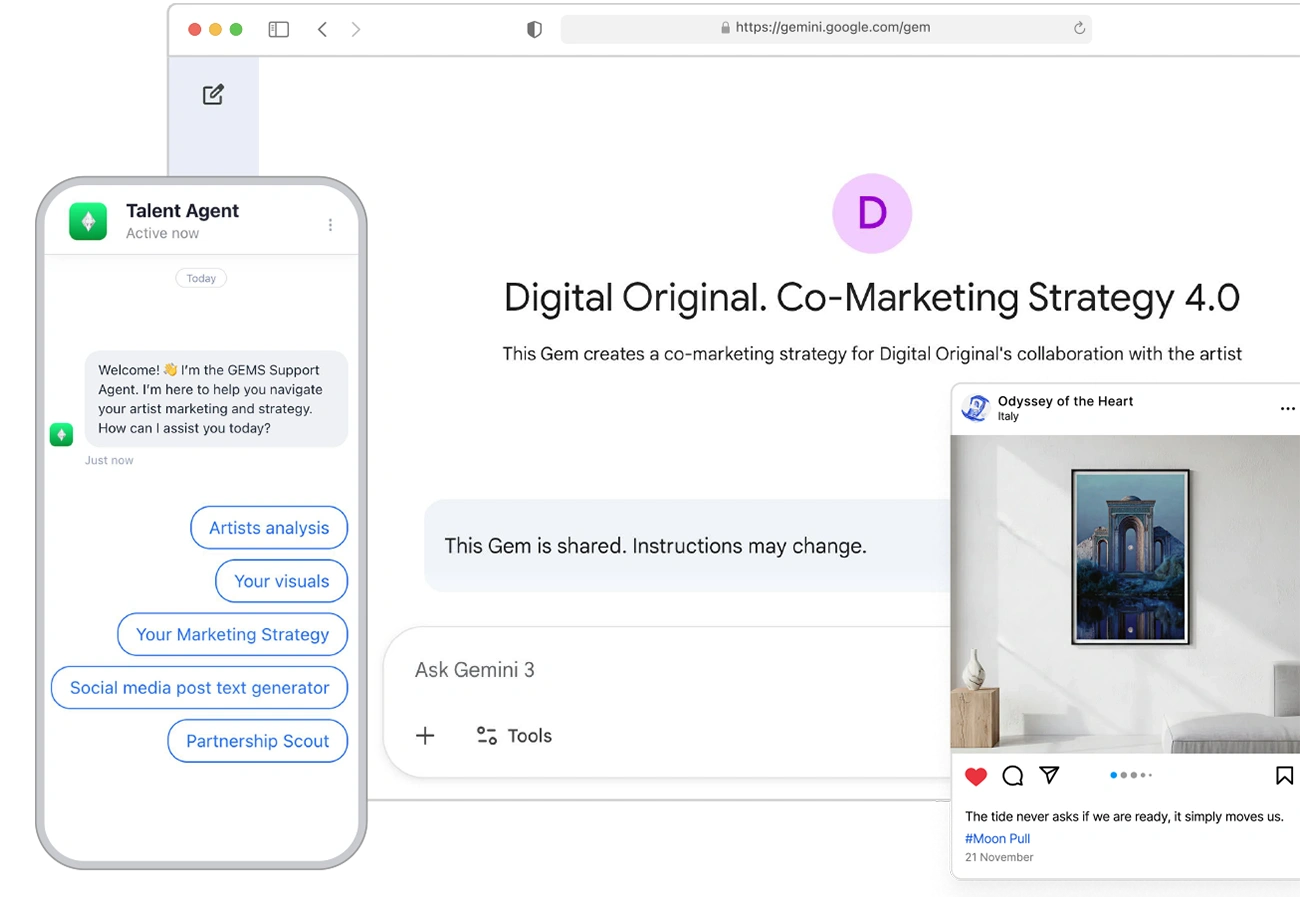Click the This Gem is shared notice

click(655, 546)
